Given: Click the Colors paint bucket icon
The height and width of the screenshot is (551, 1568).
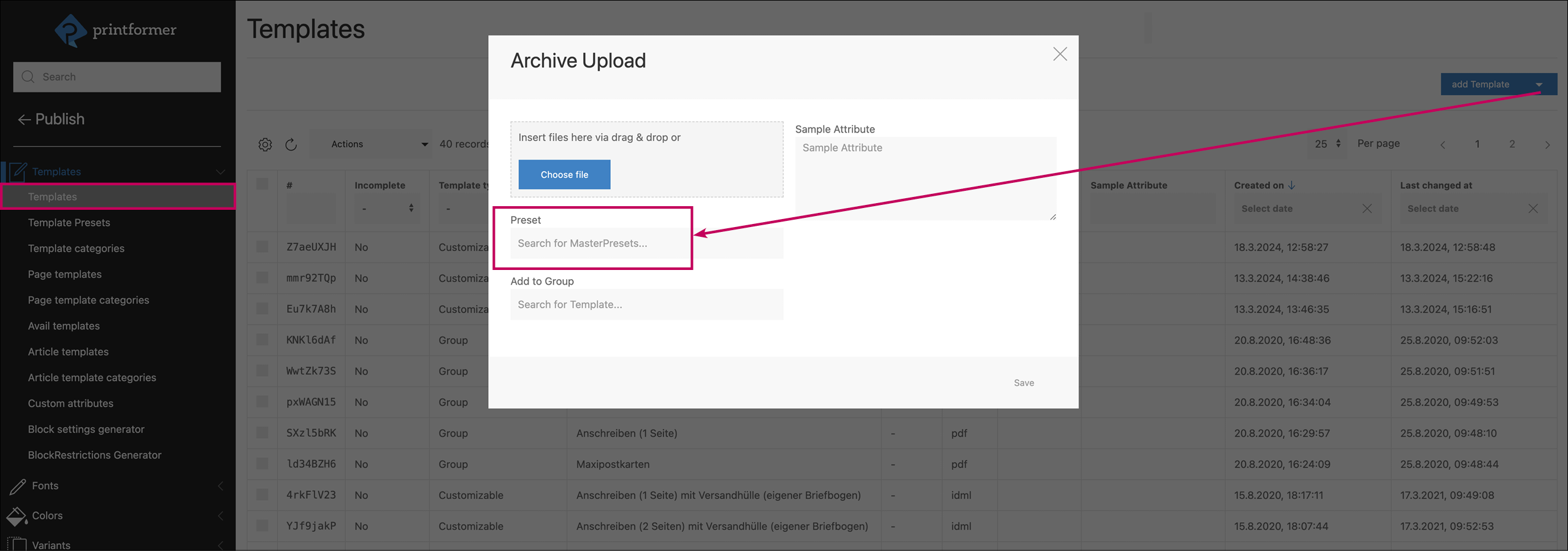Looking at the screenshot, I should click(17, 516).
